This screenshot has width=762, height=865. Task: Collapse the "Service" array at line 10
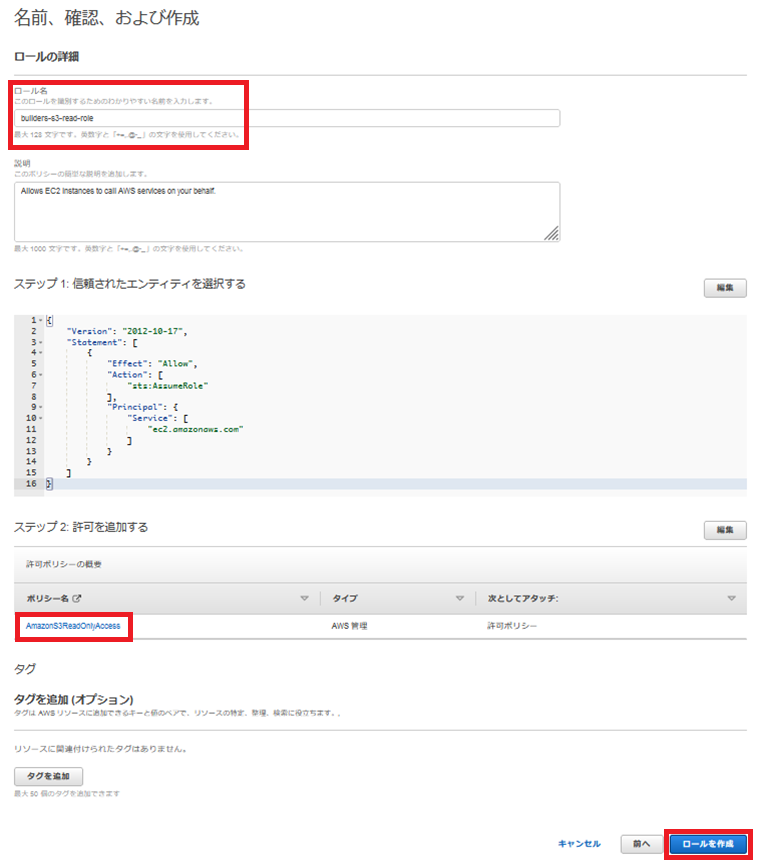click(x=40, y=418)
